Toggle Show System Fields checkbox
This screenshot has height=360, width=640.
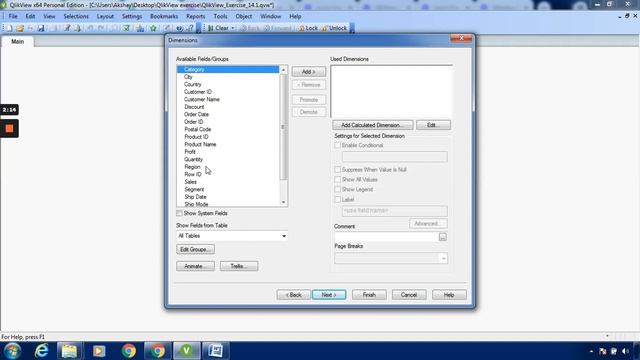coord(179,213)
